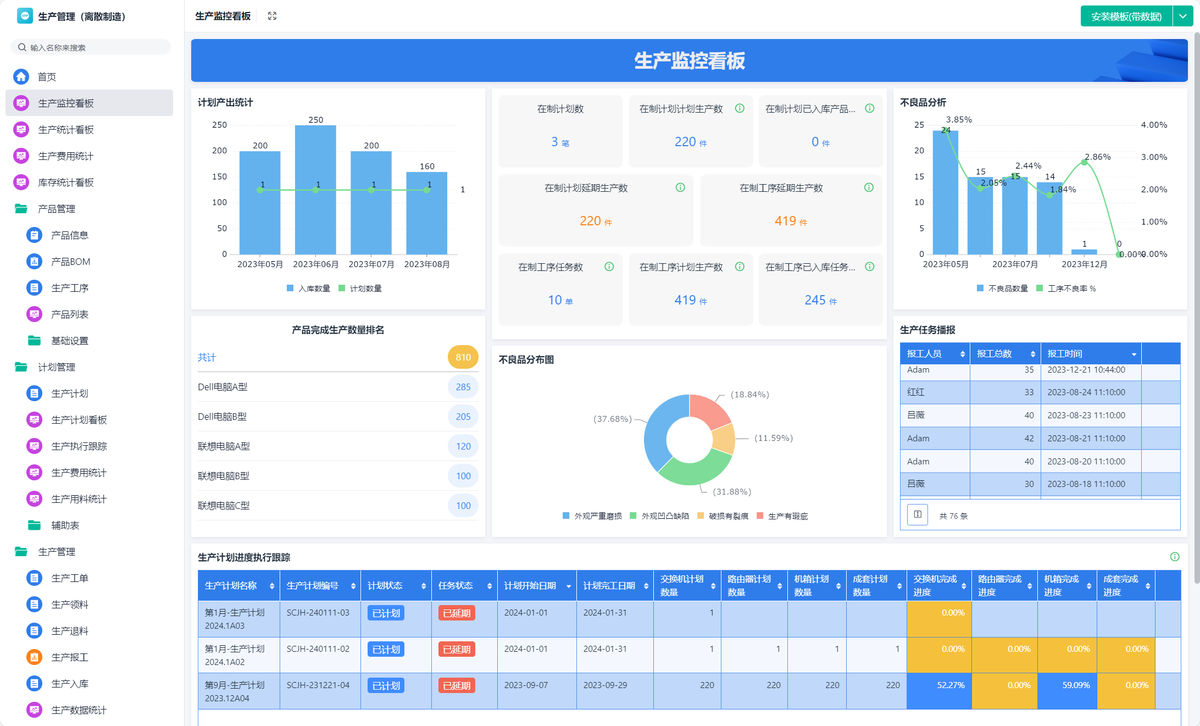Image resolution: width=1200 pixels, height=726 pixels.
Task: Open 生产统计看板 in the sidebar
Action: click(66, 129)
